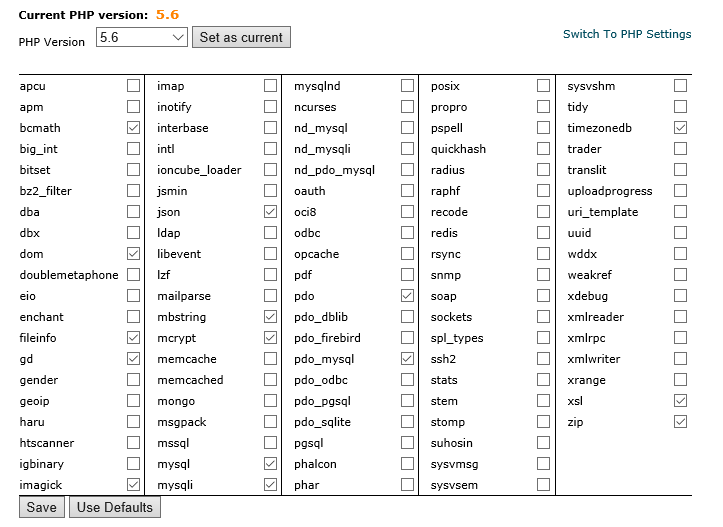The height and width of the screenshot is (527, 723).
Task: Click the Save button
Action: pos(42,507)
